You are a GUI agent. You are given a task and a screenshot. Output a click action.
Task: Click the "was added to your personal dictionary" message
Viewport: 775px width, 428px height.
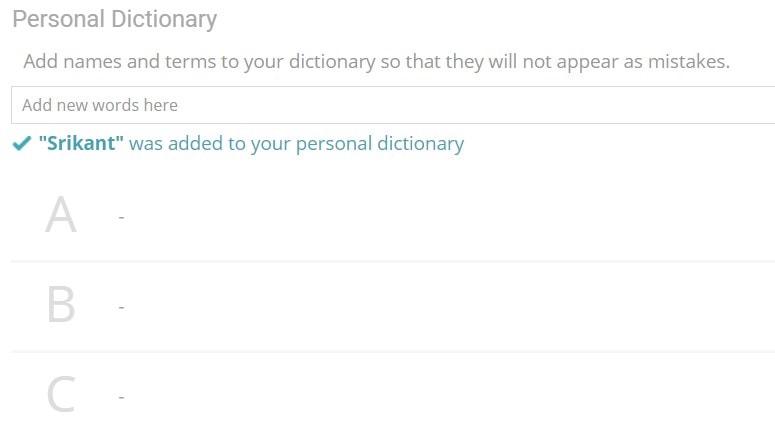[x=296, y=143]
